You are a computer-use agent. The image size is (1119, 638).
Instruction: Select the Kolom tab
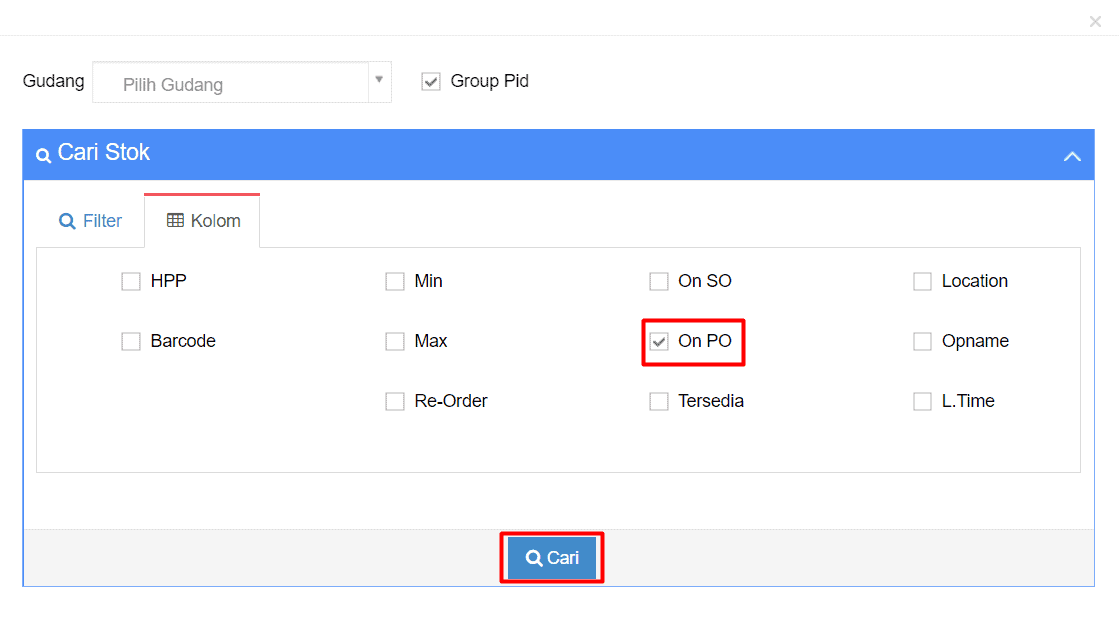point(203,221)
